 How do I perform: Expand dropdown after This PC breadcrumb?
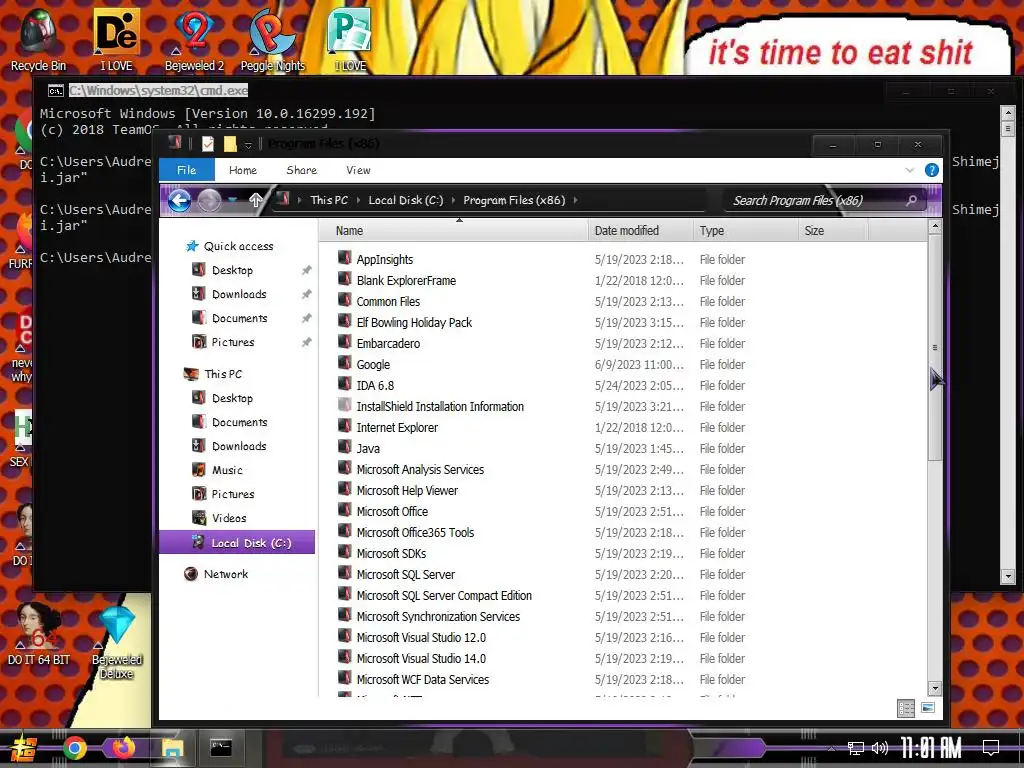tap(359, 200)
